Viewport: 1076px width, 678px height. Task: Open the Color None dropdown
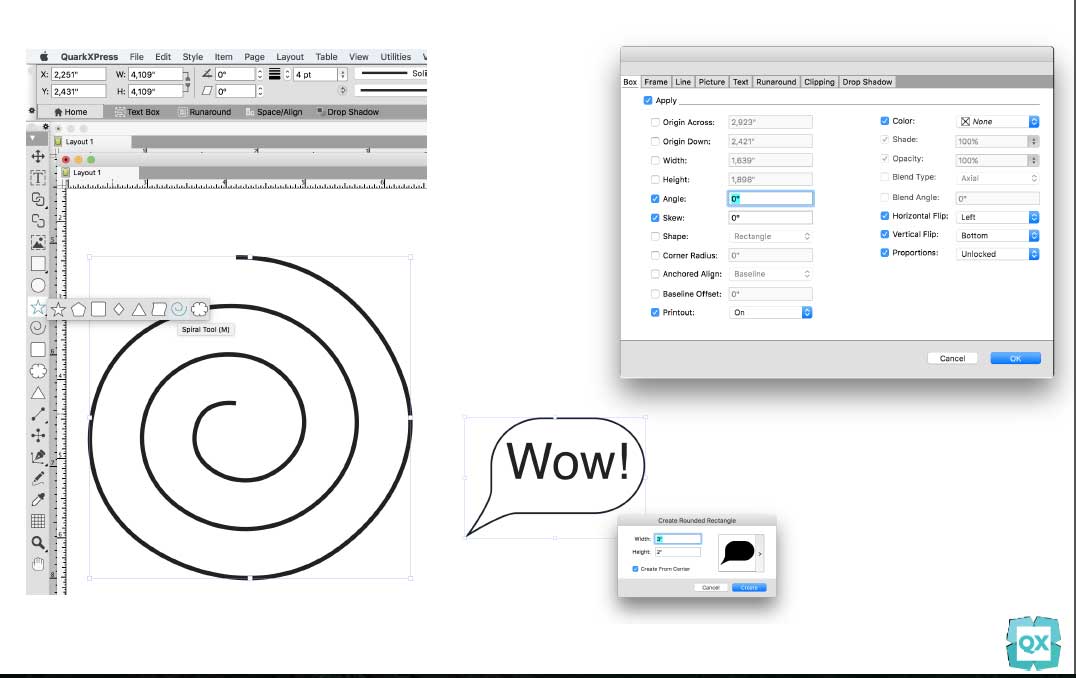[997, 121]
